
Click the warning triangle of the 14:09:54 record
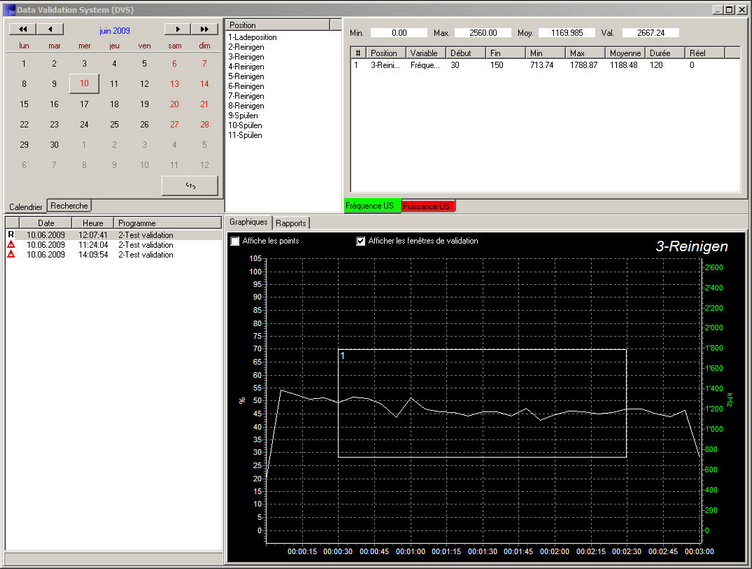(x=11, y=254)
